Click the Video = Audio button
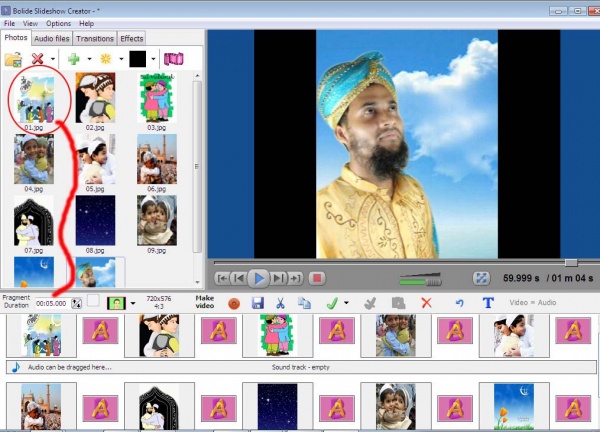 point(533,302)
